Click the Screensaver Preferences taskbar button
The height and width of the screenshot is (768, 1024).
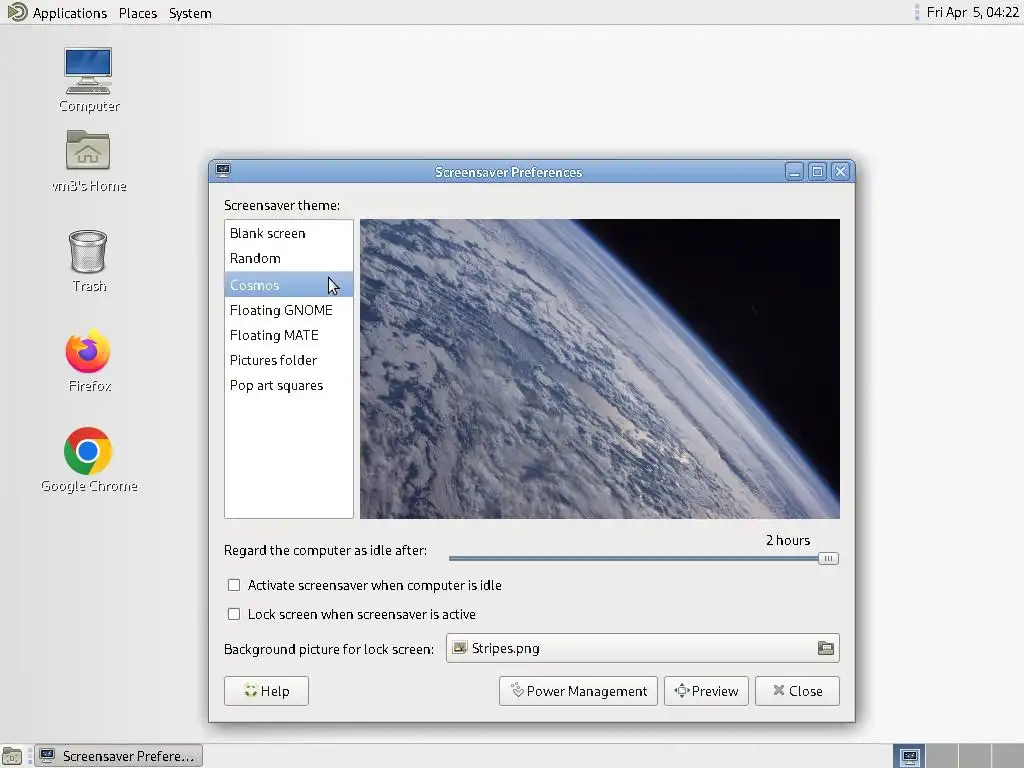[x=118, y=756]
